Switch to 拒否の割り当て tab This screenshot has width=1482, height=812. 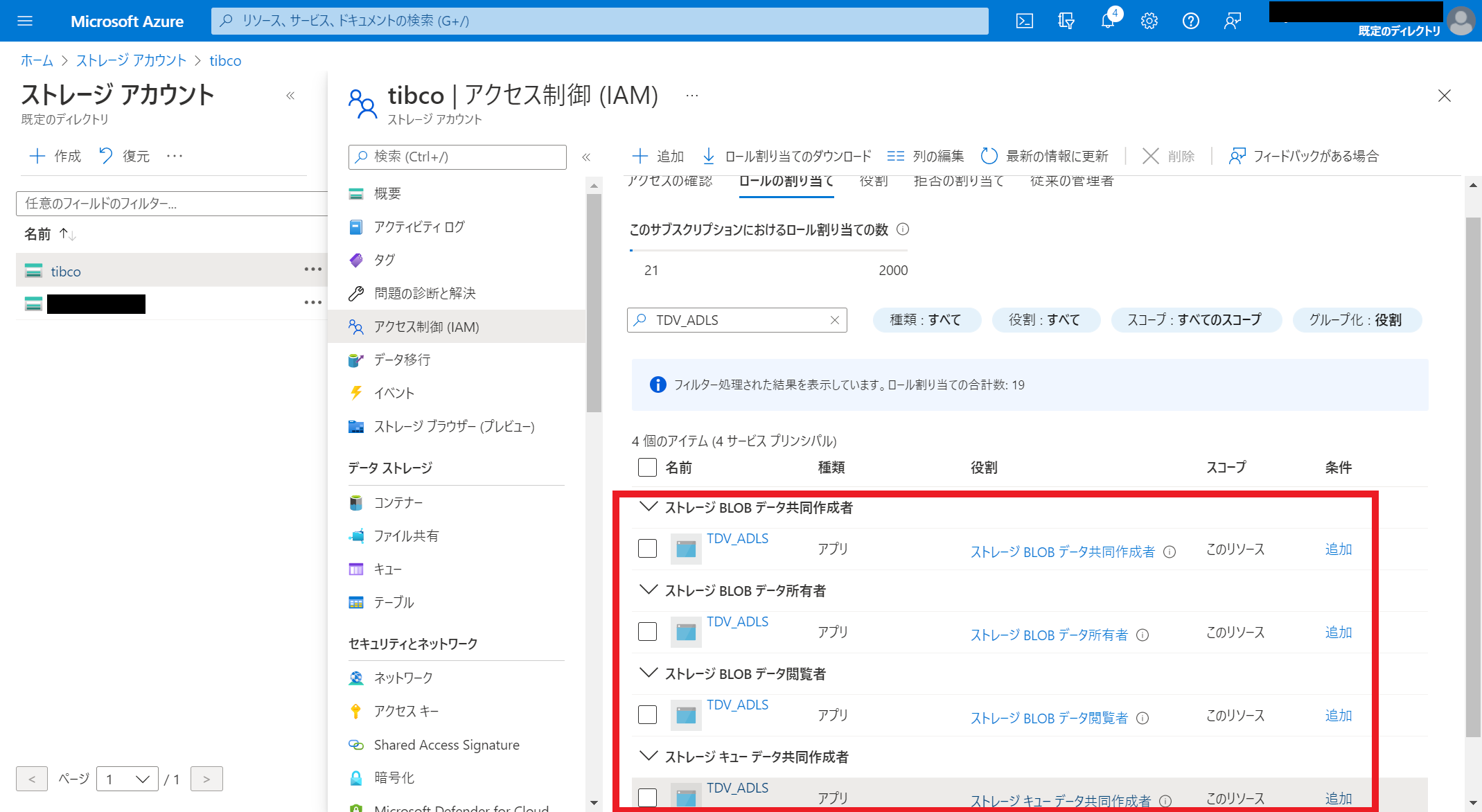pyautogui.click(x=958, y=182)
